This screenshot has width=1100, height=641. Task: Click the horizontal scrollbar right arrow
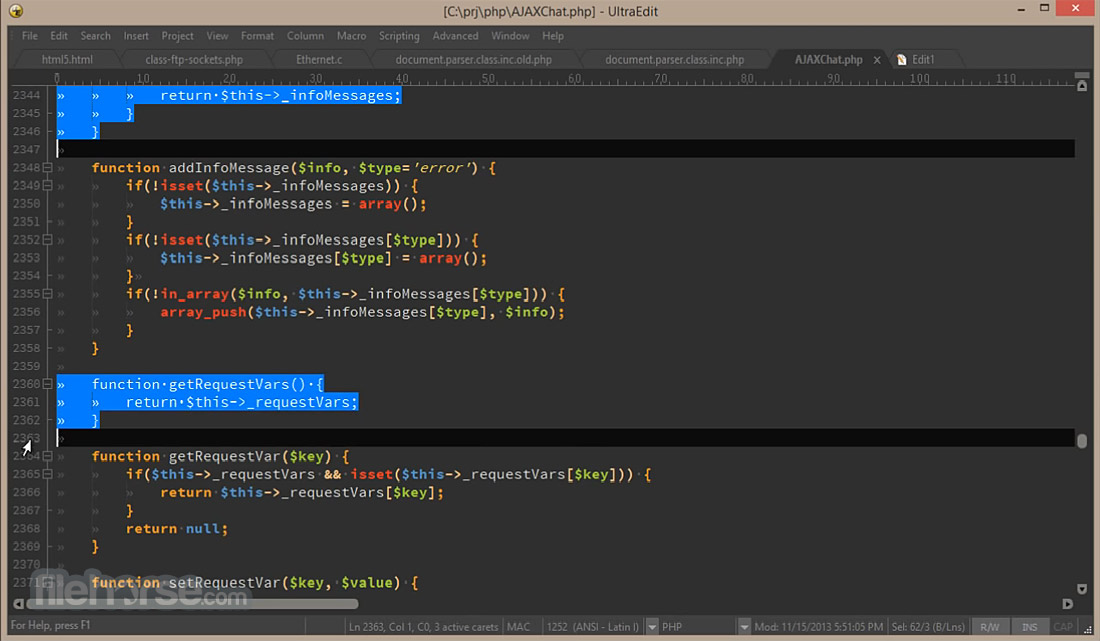click(x=1067, y=604)
